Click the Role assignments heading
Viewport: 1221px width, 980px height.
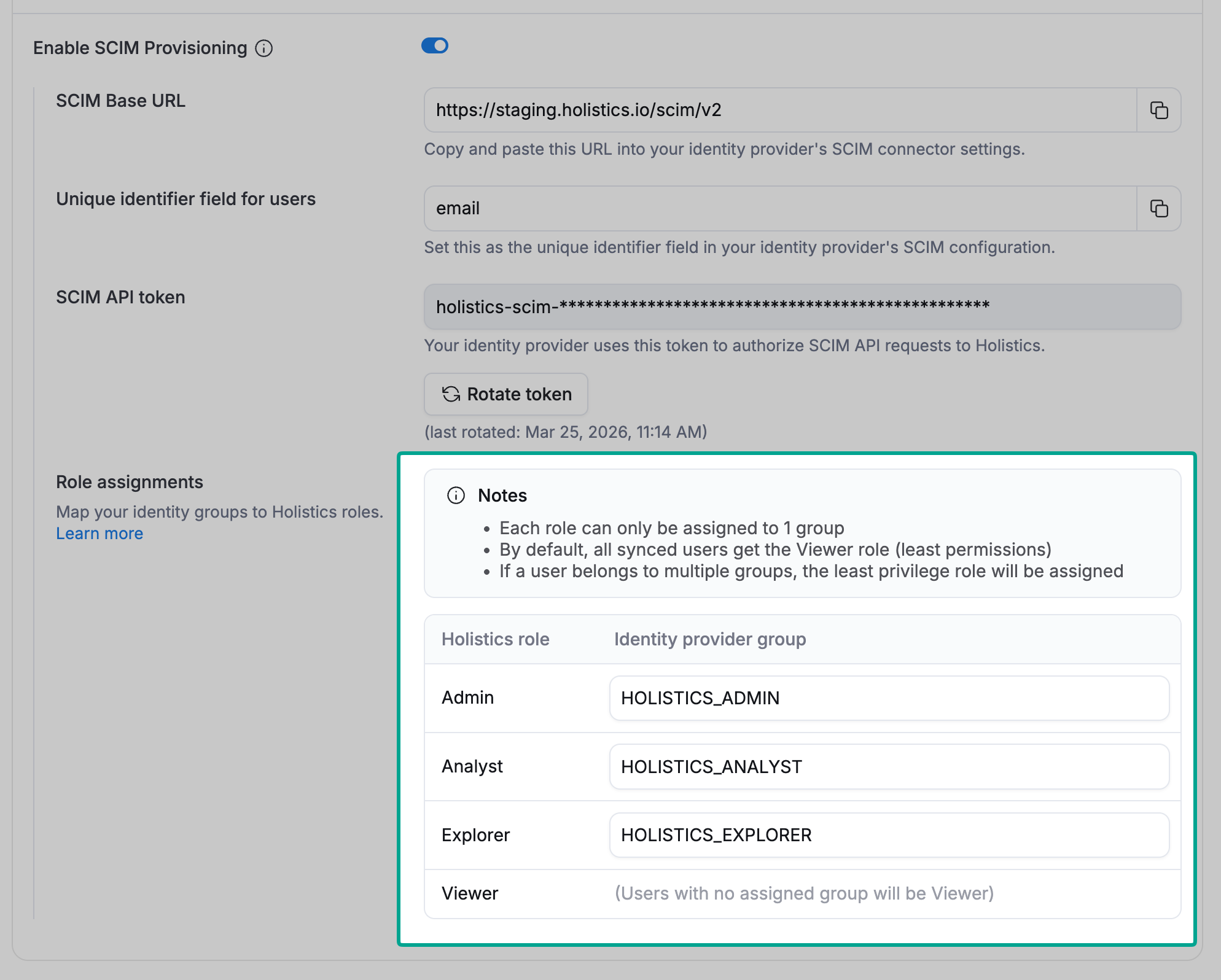[129, 482]
